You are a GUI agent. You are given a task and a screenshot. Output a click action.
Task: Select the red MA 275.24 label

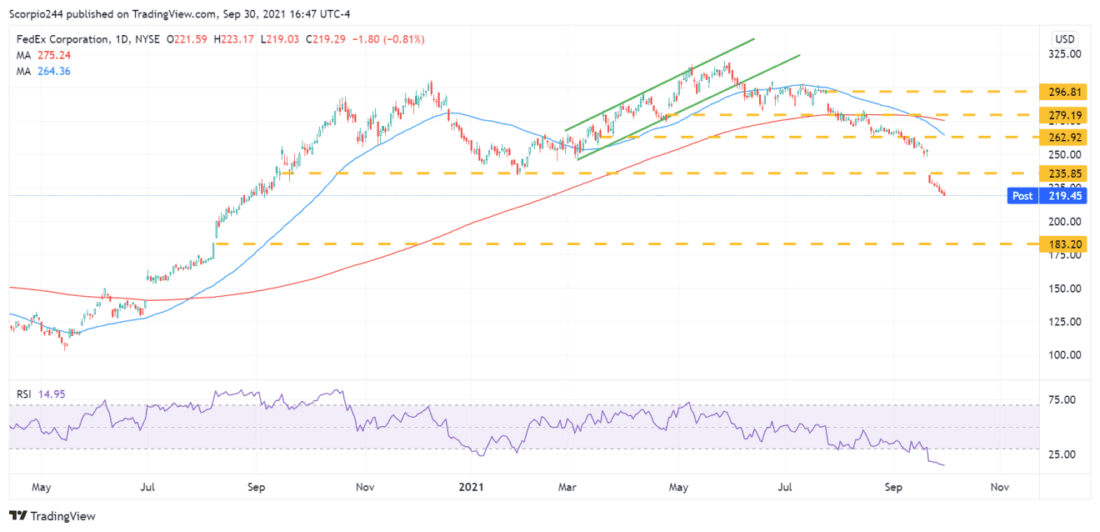pos(43,55)
